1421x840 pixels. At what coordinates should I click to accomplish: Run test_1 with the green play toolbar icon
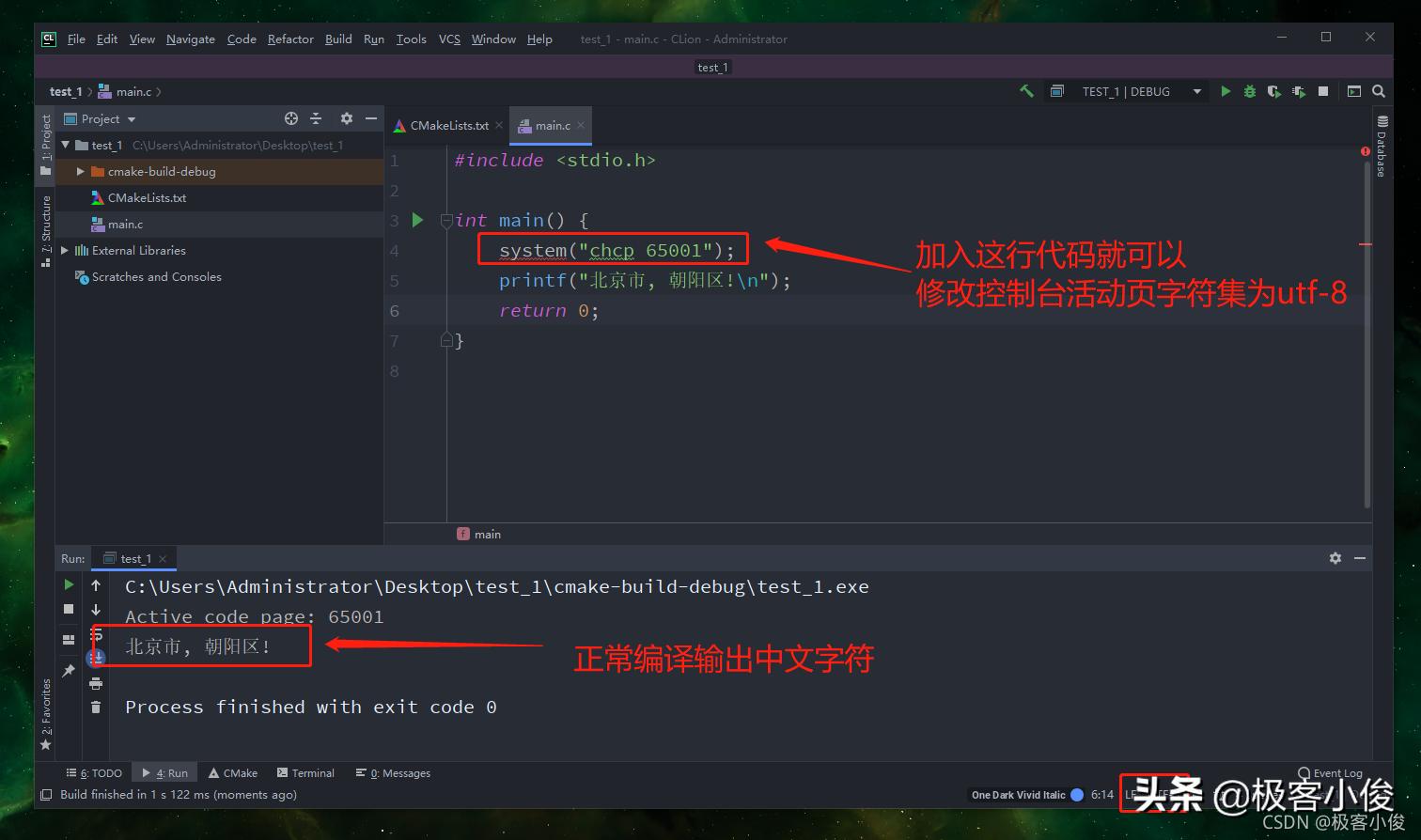coord(1226,91)
